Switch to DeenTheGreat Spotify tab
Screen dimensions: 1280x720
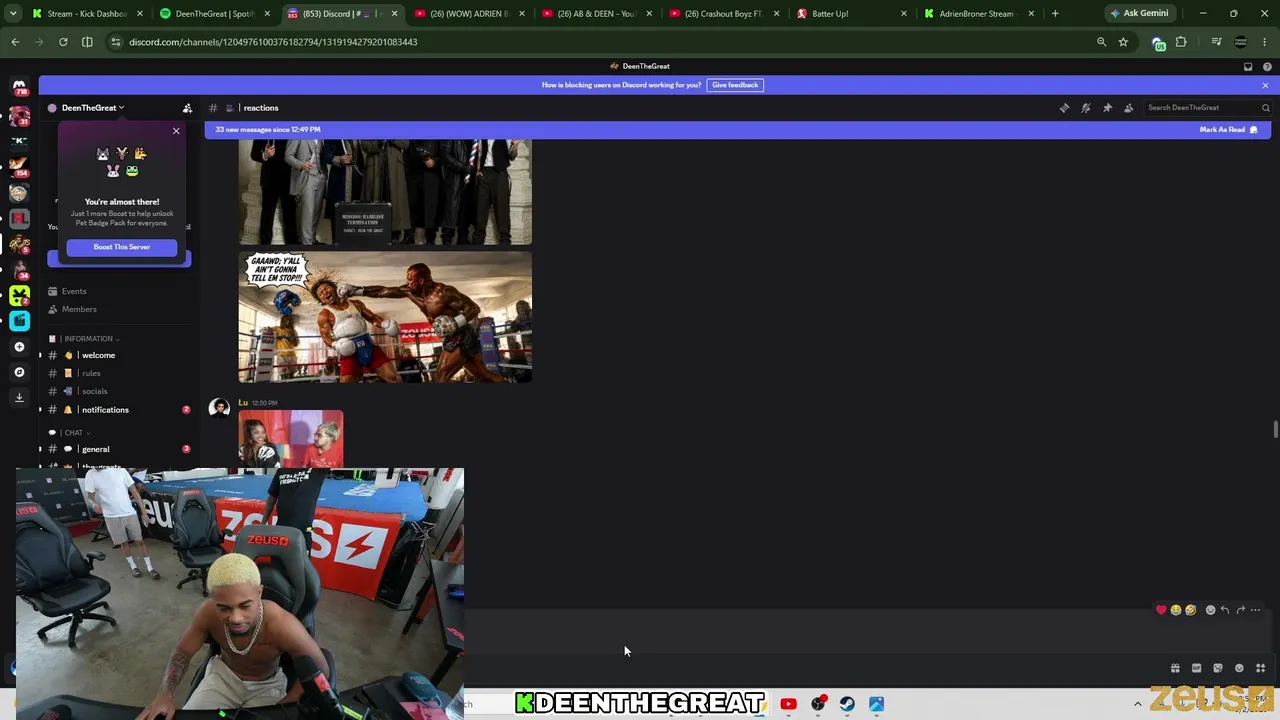[214, 14]
